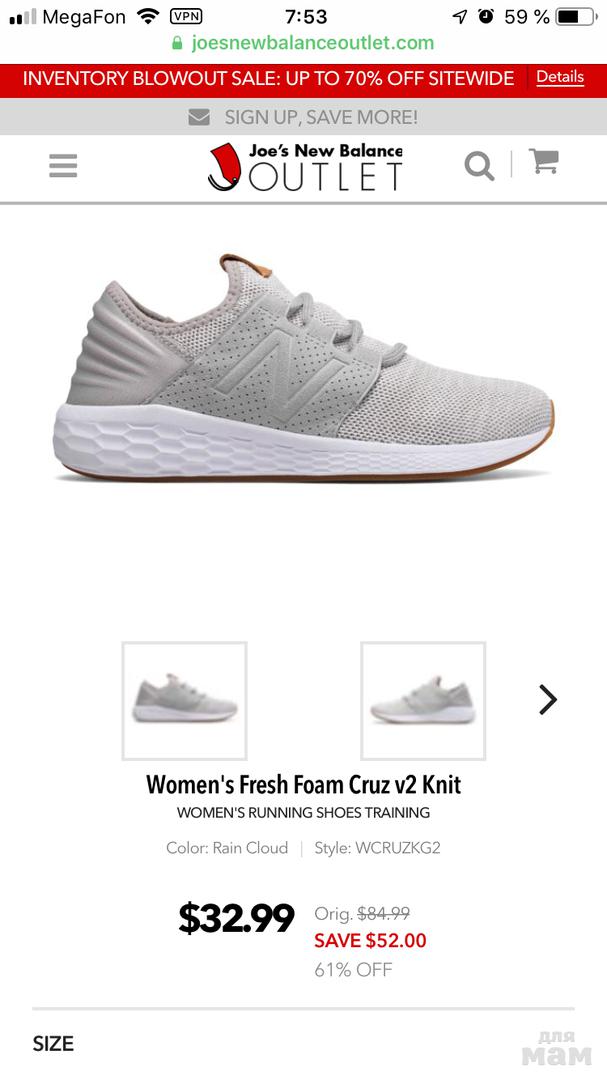Click the envelope sign-up icon
This screenshot has width=607, height=1080.
(199, 118)
